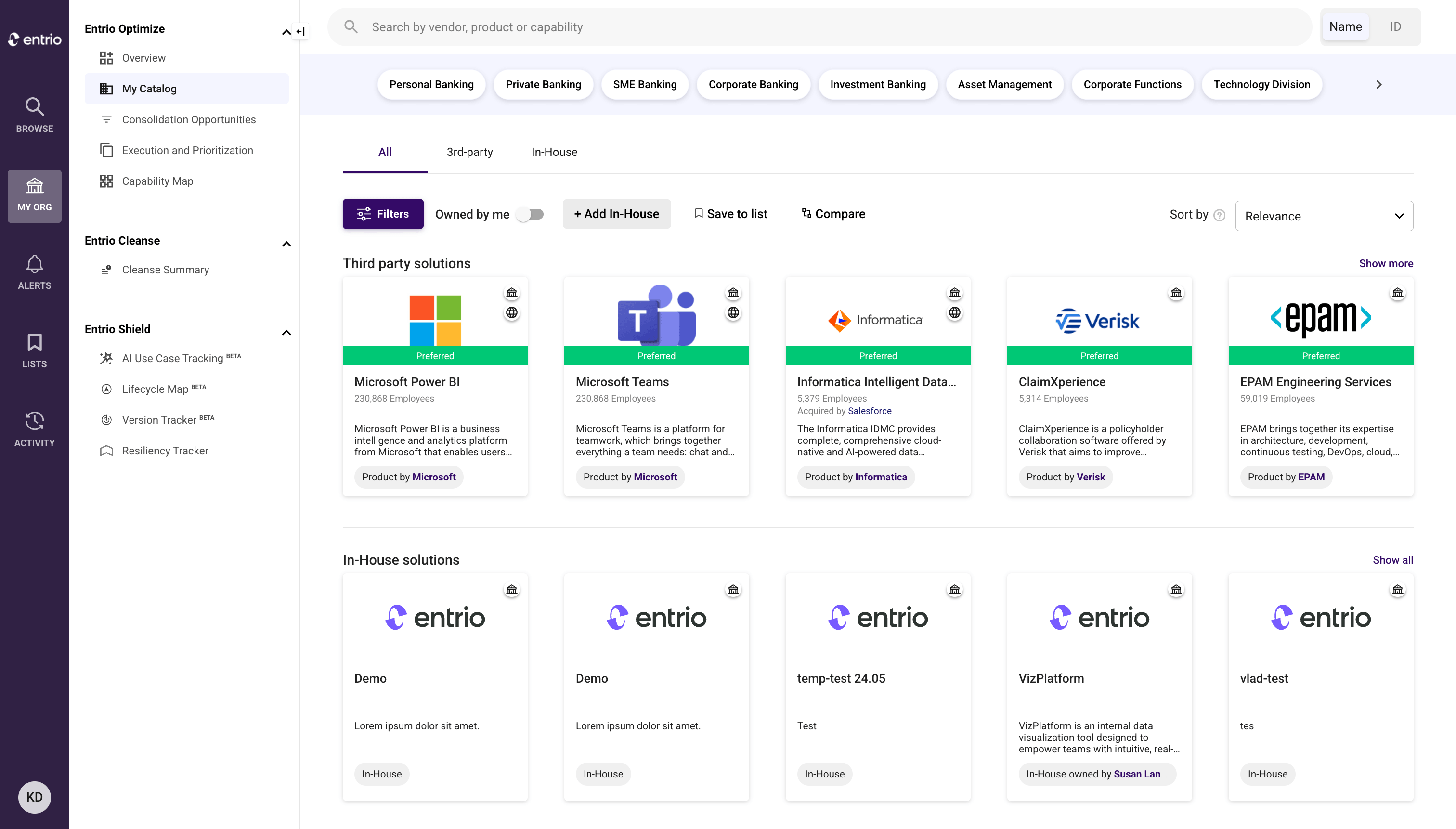Click the globe icon on Informatica card
The width and height of the screenshot is (1456, 829).
pos(954,312)
